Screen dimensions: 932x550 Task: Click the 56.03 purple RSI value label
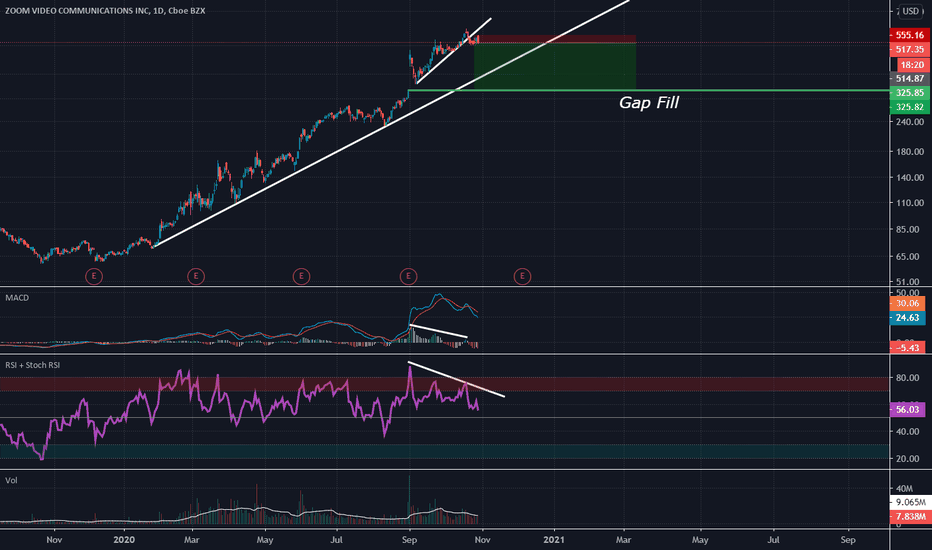click(907, 410)
